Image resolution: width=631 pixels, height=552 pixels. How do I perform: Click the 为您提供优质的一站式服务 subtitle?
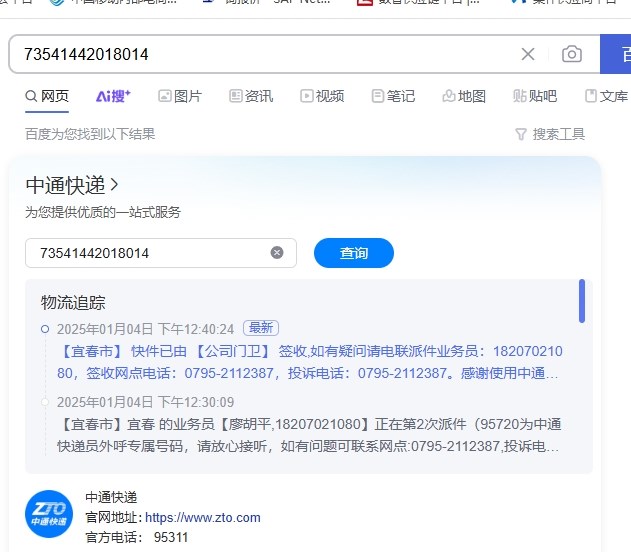(103, 212)
